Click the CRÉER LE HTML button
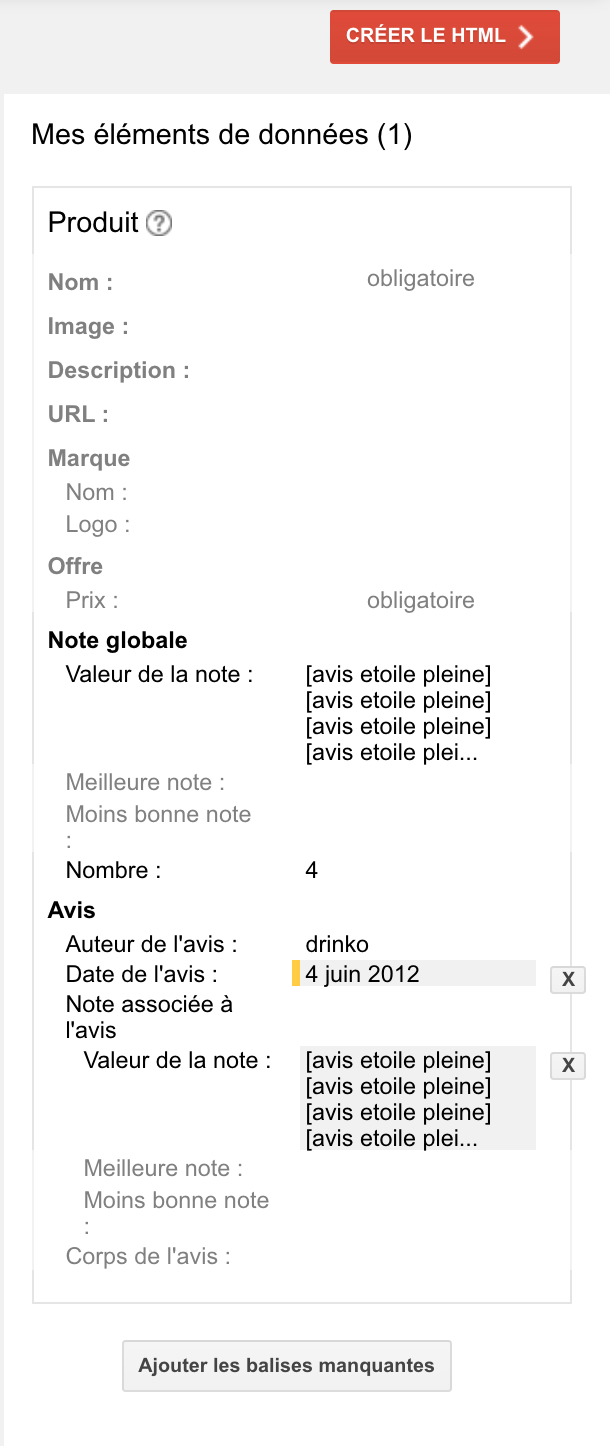 tap(444, 37)
